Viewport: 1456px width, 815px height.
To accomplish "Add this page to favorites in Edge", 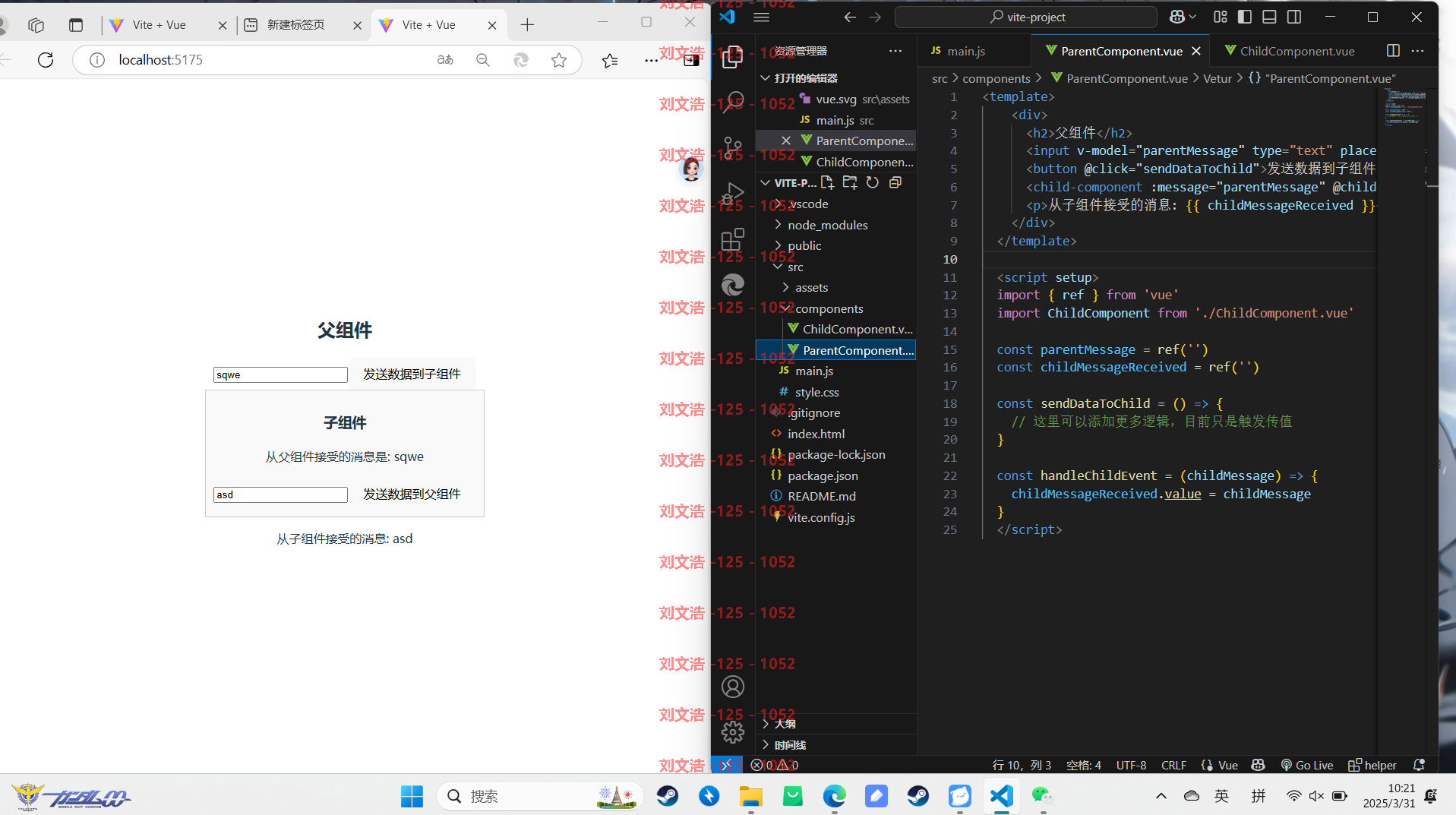I will pyautogui.click(x=559, y=60).
